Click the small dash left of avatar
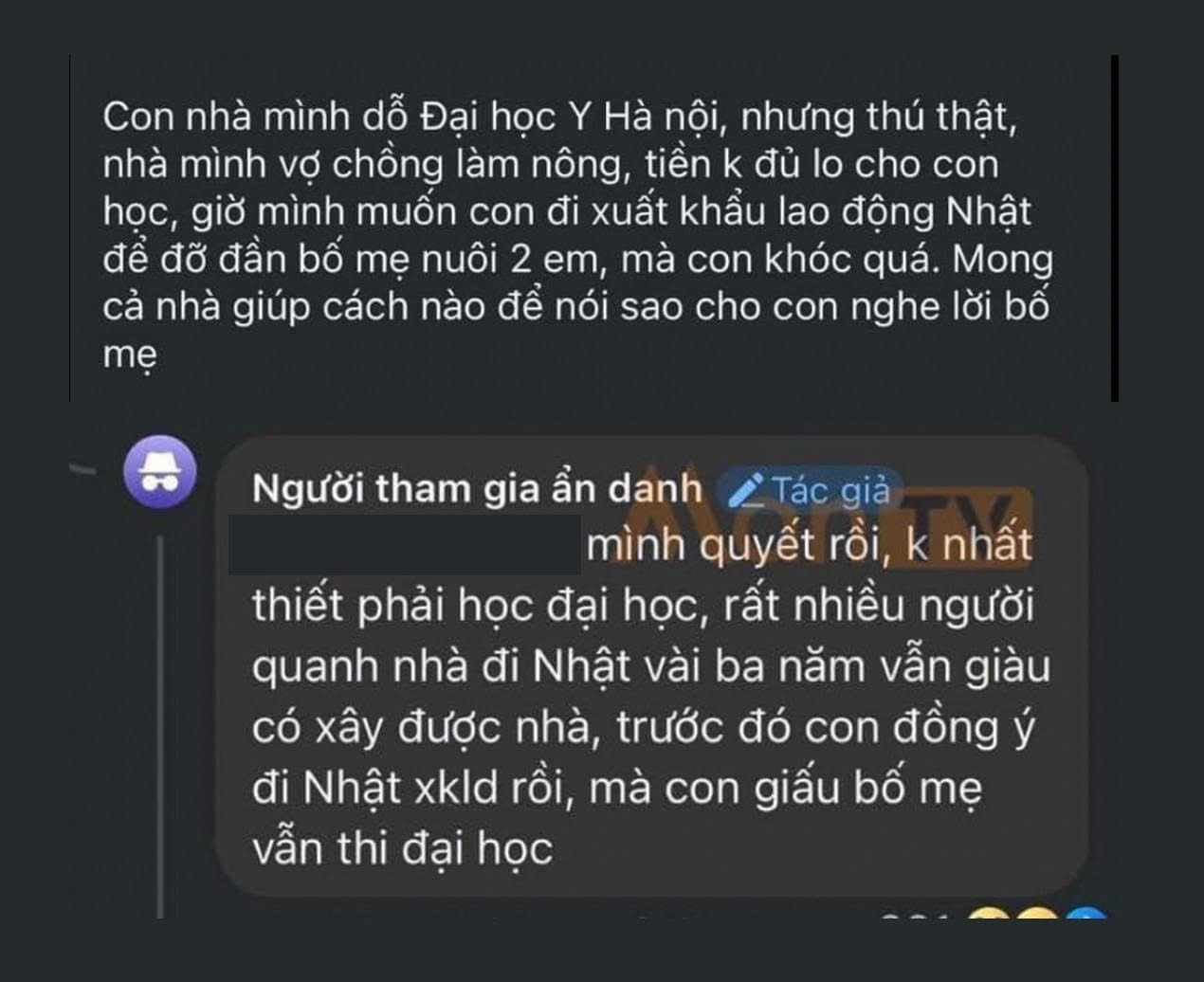Screen dimensions: 1204x982 83,468
